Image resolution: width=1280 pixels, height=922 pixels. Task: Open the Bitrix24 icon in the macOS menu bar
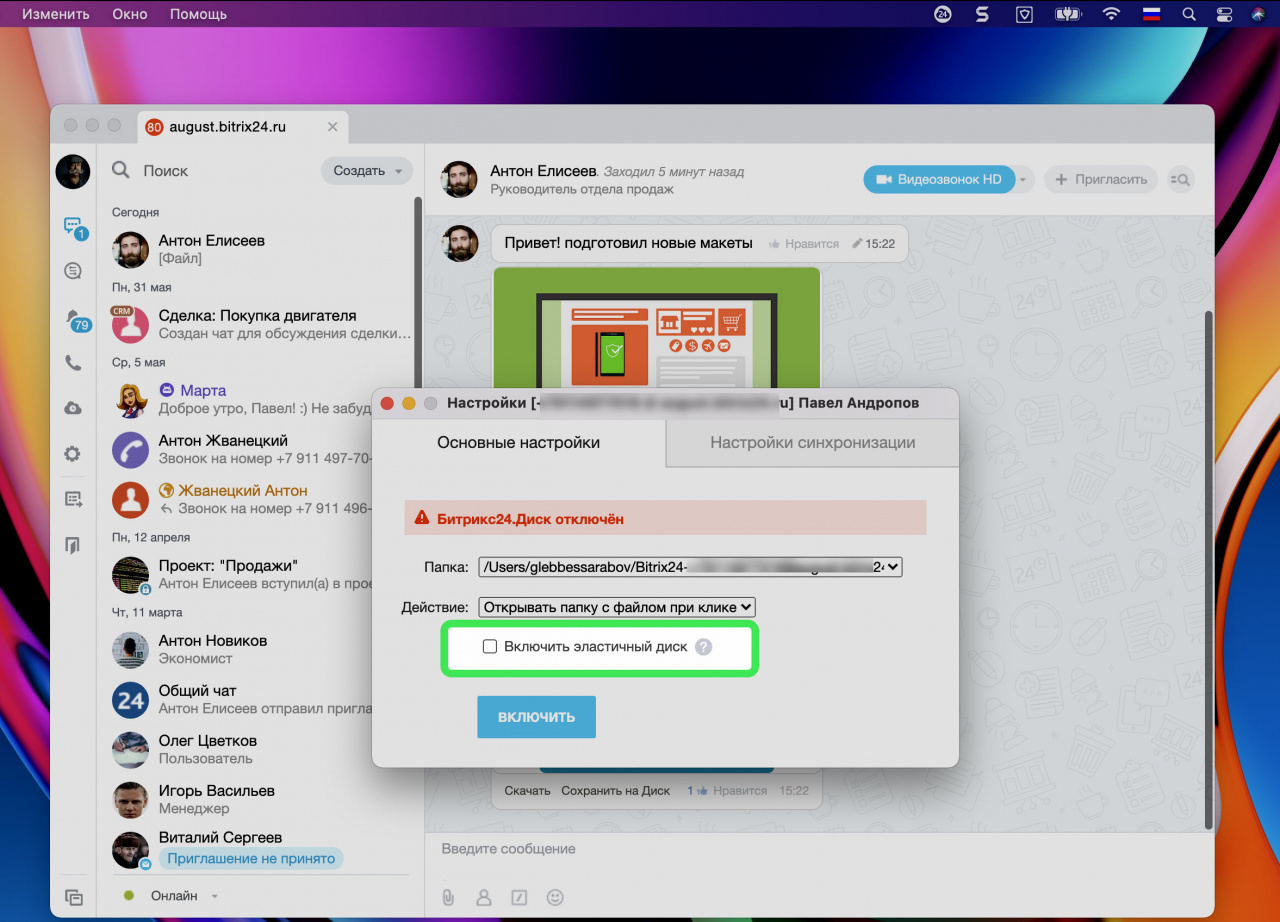tap(943, 14)
